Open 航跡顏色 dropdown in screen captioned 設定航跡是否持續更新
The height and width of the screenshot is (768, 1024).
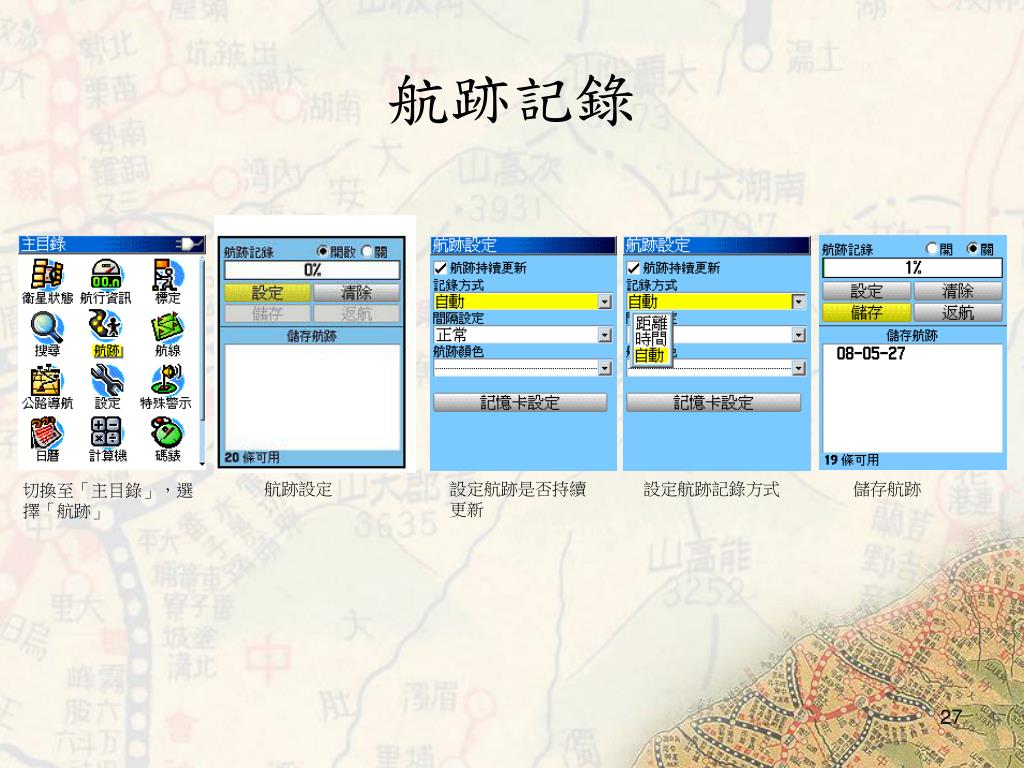pos(522,368)
